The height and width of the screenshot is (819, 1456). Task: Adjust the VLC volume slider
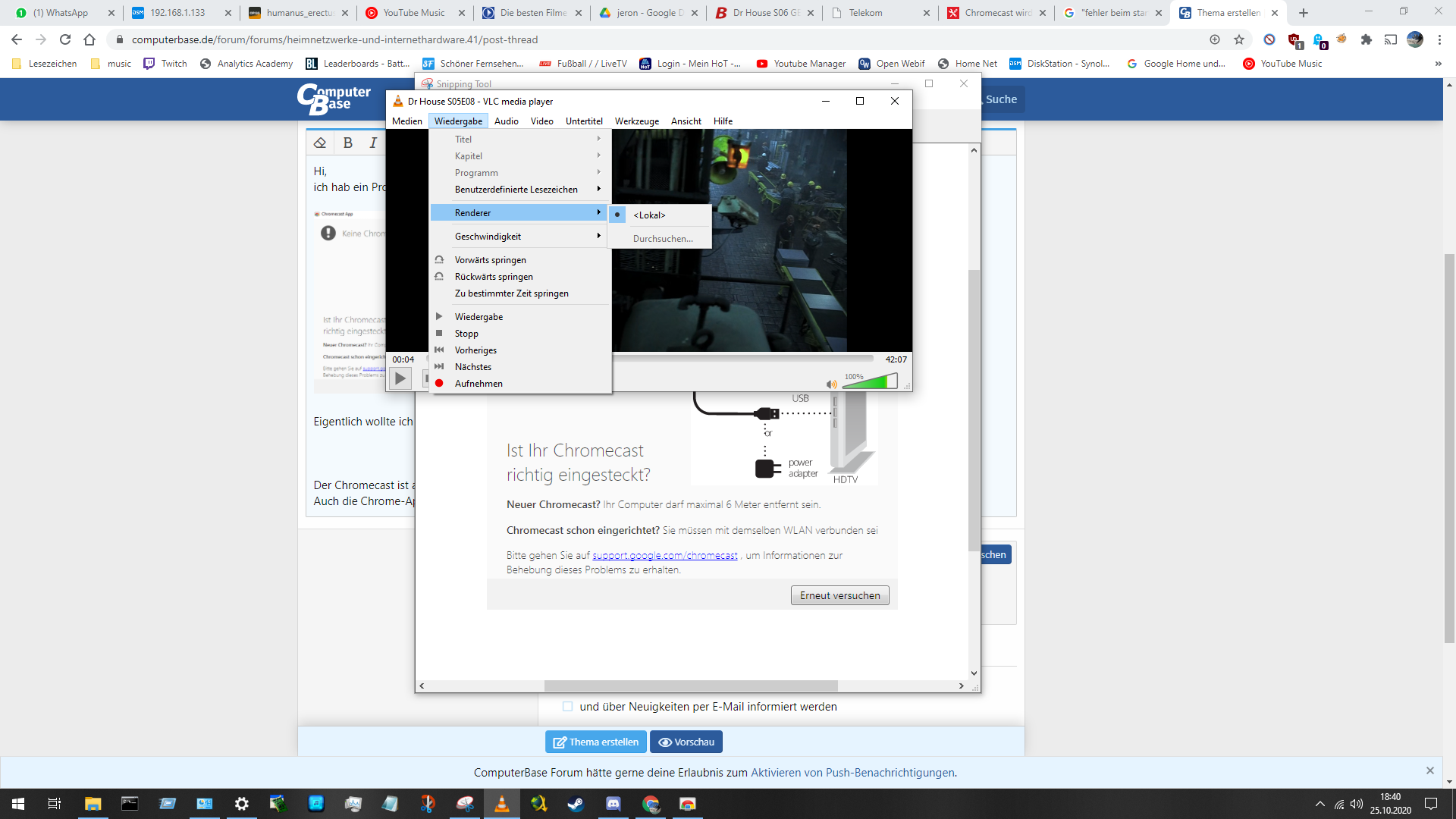[869, 383]
